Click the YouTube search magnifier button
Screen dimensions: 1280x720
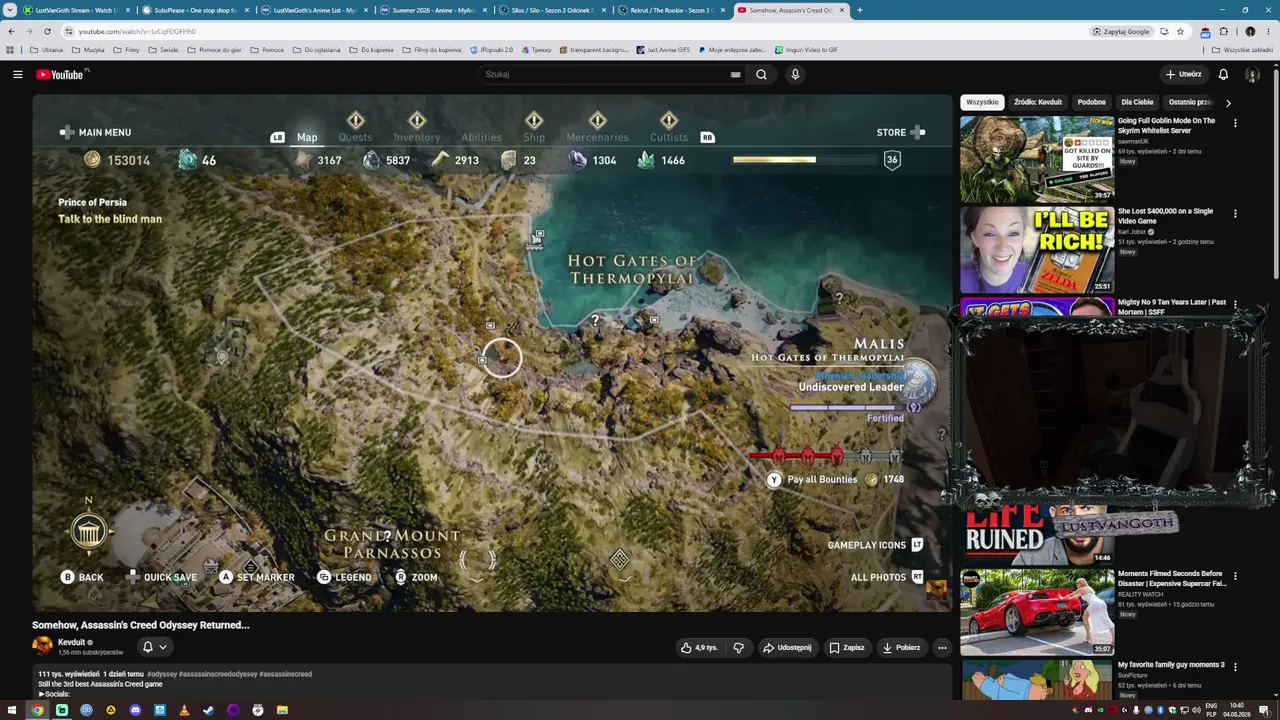761,74
